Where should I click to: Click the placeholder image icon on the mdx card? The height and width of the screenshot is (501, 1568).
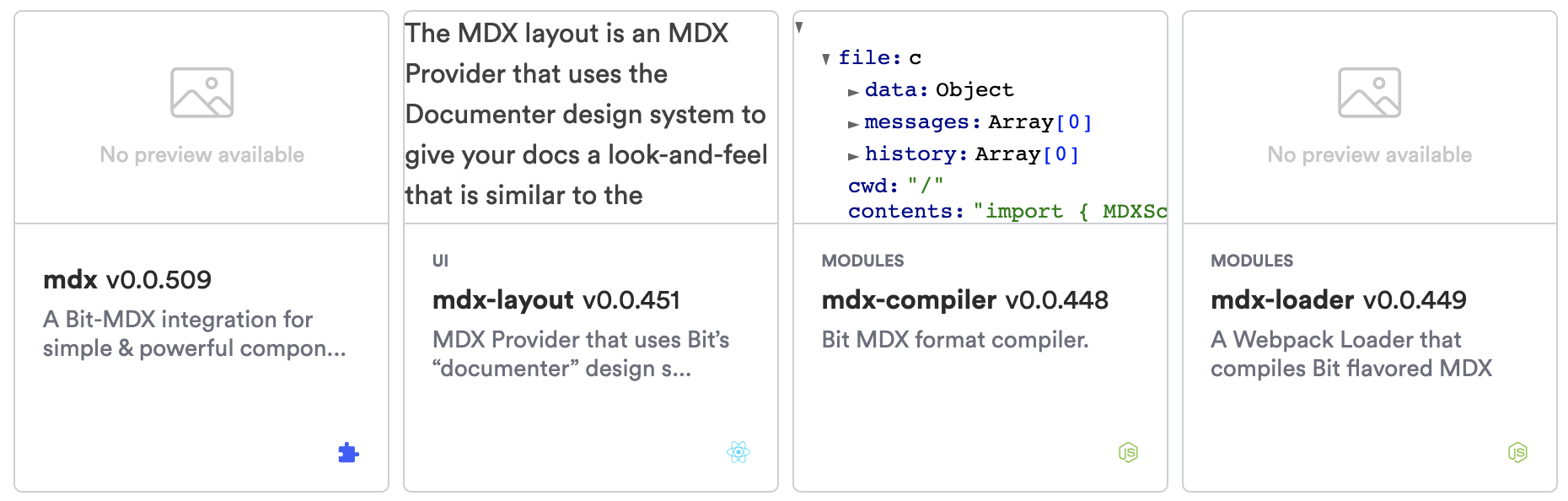click(x=202, y=93)
